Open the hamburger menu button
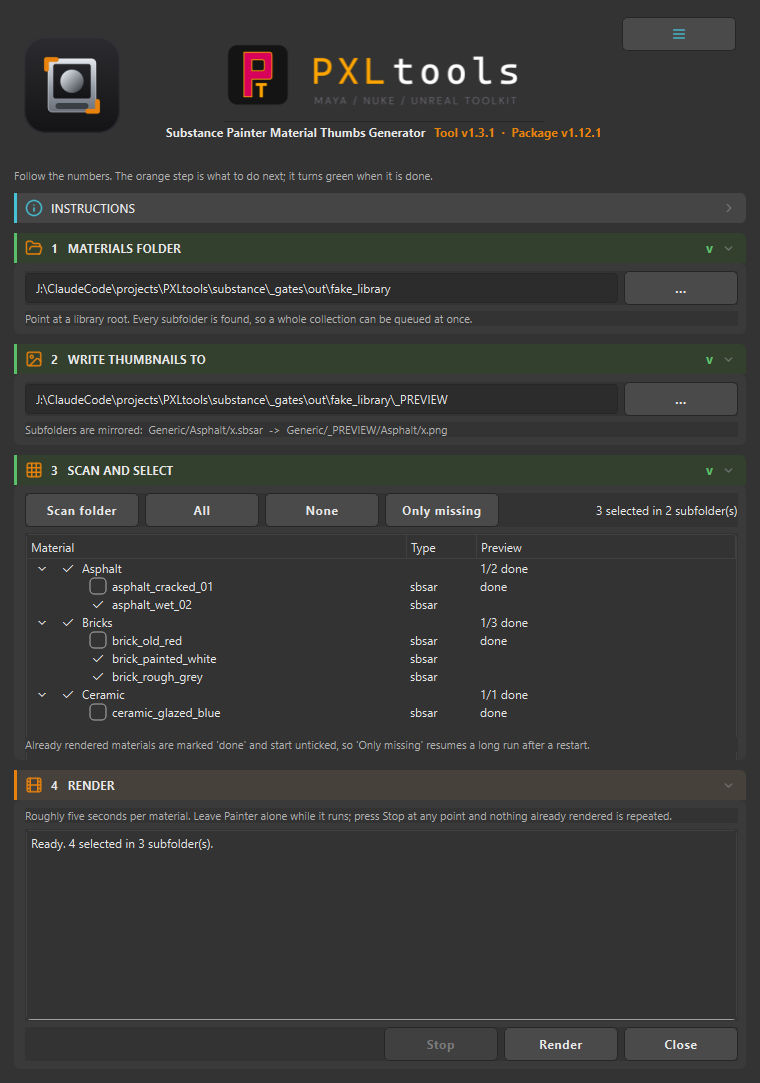Viewport: 760px width, 1083px height. pos(678,34)
